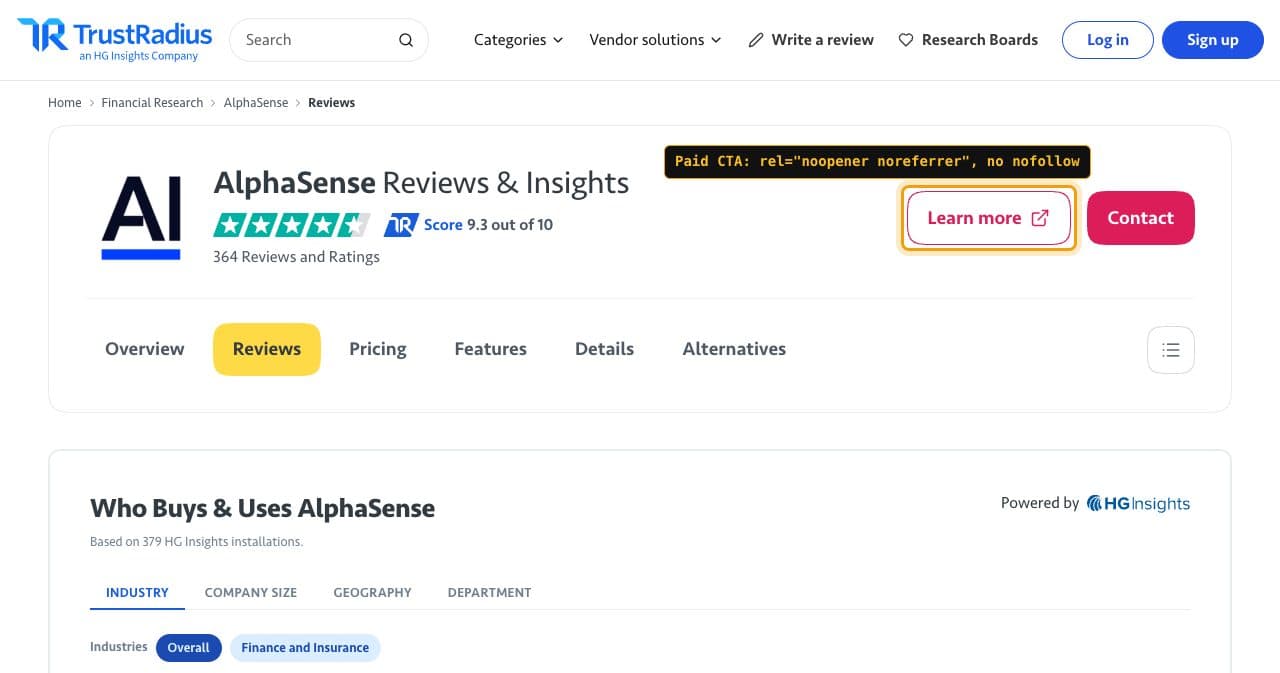Image resolution: width=1280 pixels, height=673 pixels.
Task: Open Write a review
Action: click(x=811, y=40)
